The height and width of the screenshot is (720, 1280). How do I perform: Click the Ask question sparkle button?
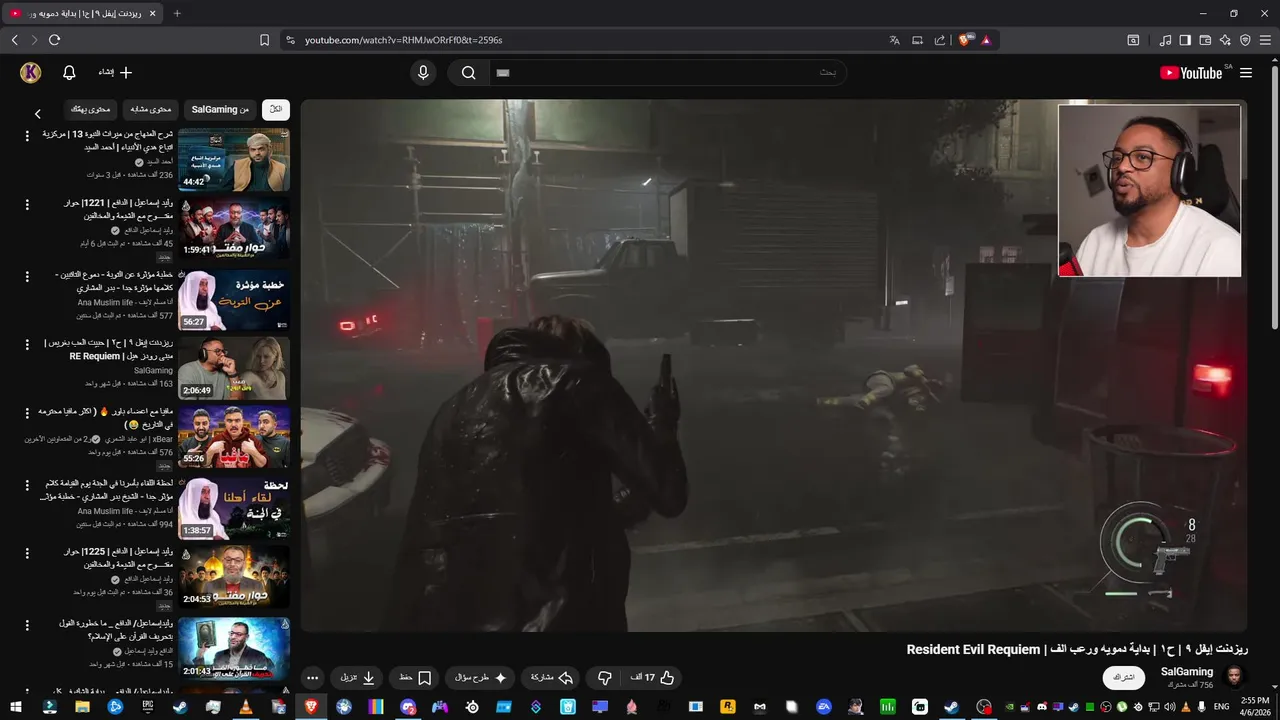click(x=482, y=677)
